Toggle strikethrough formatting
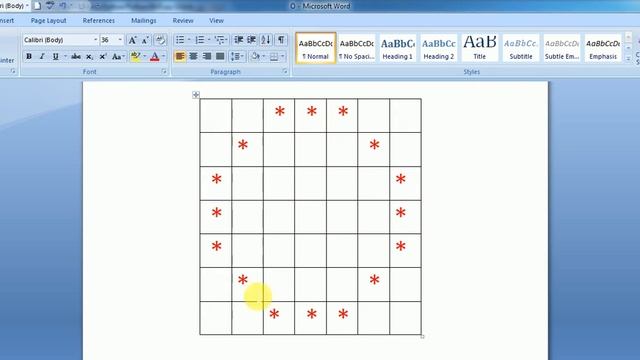The height and width of the screenshot is (360, 640). (x=76, y=56)
